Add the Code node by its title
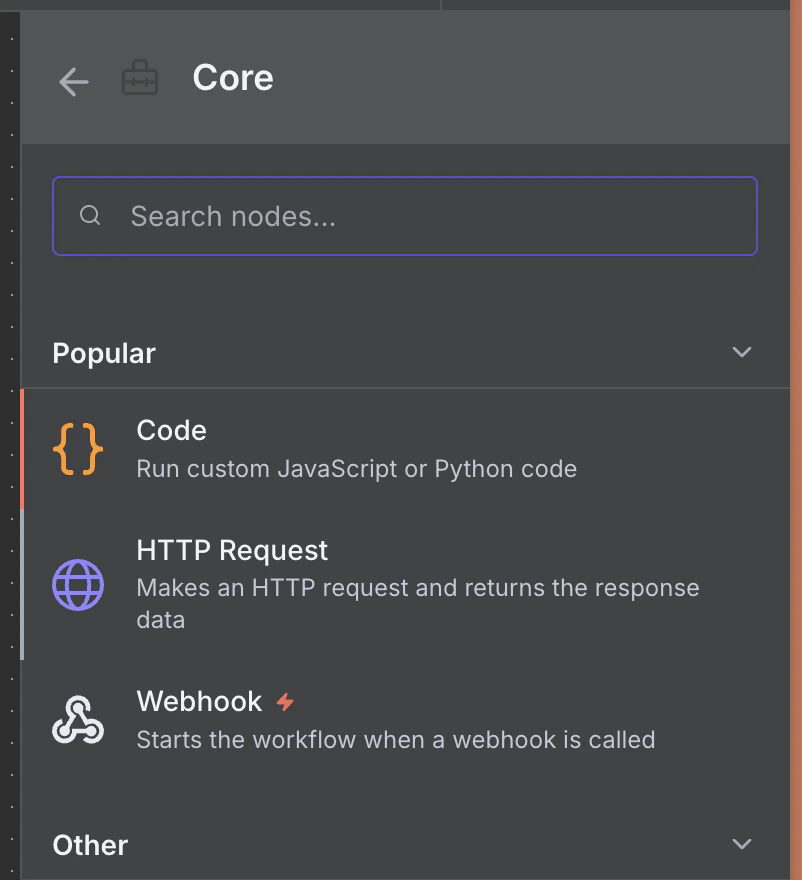Viewport: 802px width, 880px height. [x=171, y=431]
